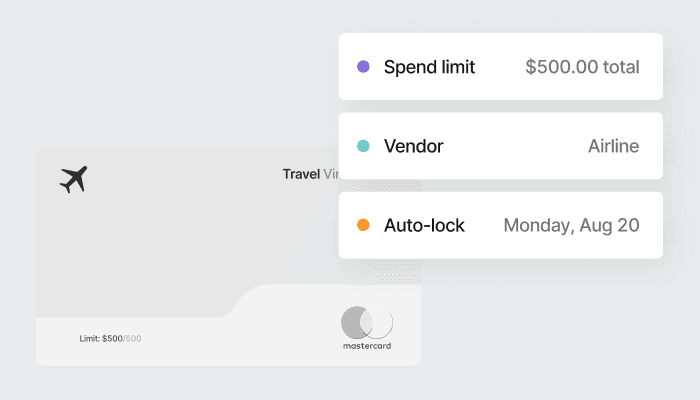Click the Limit: $500/500 text
700x400 pixels.
click(110, 338)
